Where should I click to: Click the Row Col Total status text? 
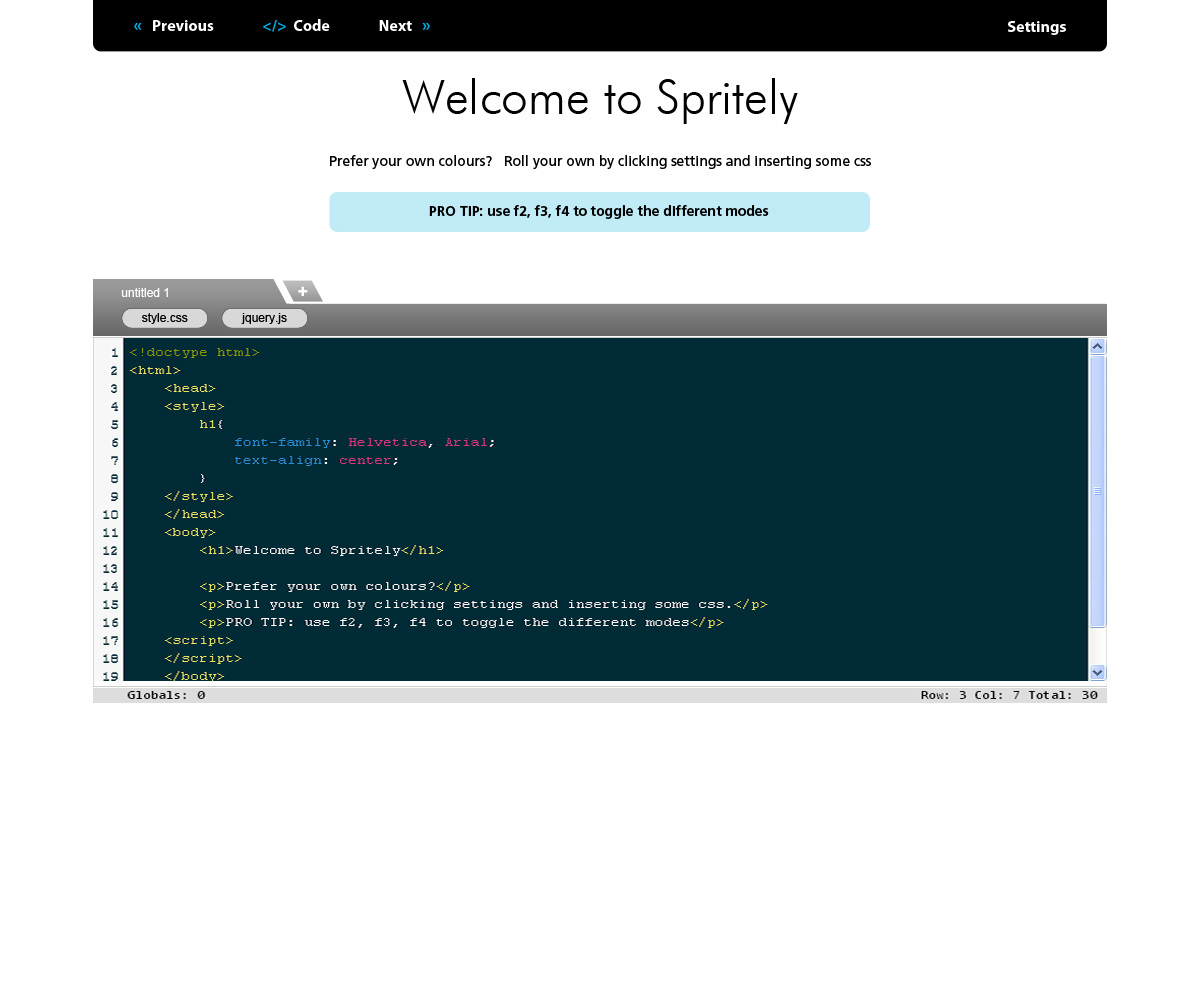(1009, 695)
